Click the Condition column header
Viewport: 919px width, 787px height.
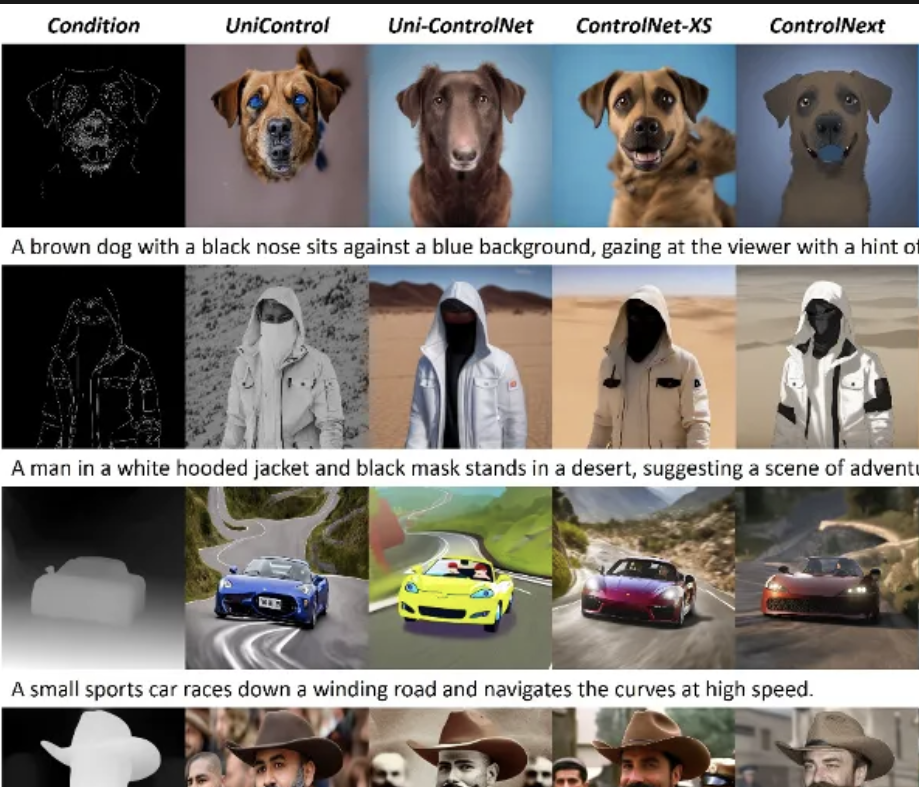coord(92,26)
